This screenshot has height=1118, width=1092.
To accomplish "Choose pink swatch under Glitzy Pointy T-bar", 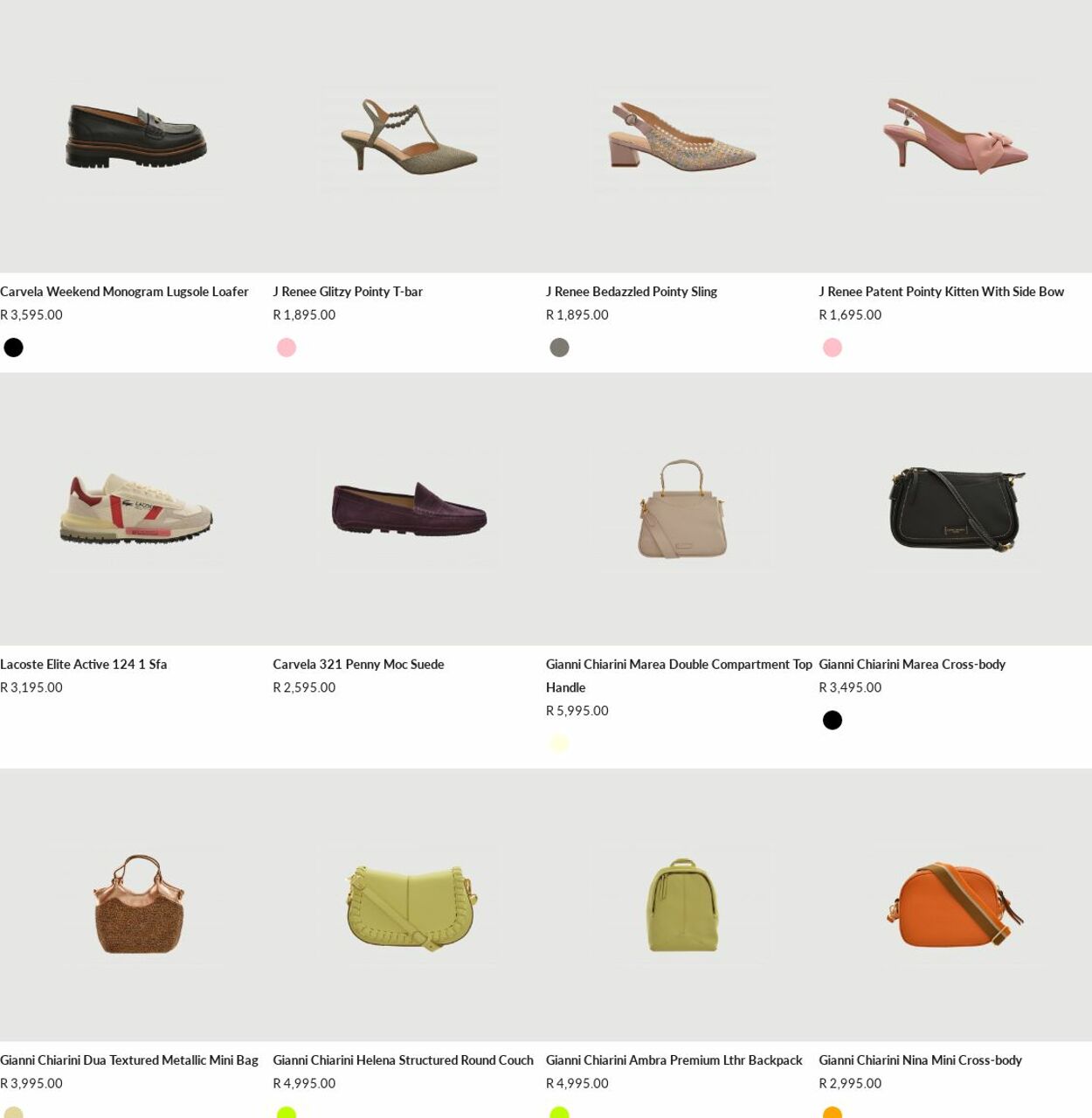I will pos(287,348).
